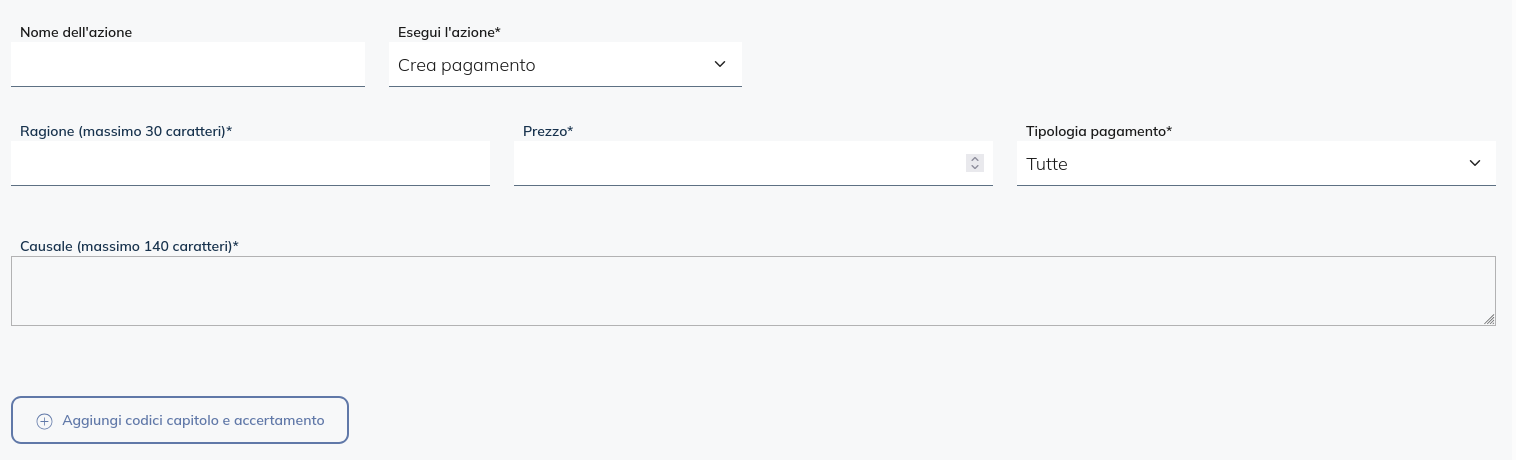Image resolution: width=1516 pixels, height=460 pixels.
Task: Click the Prezzo spinner down arrow
Action: coord(975,167)
